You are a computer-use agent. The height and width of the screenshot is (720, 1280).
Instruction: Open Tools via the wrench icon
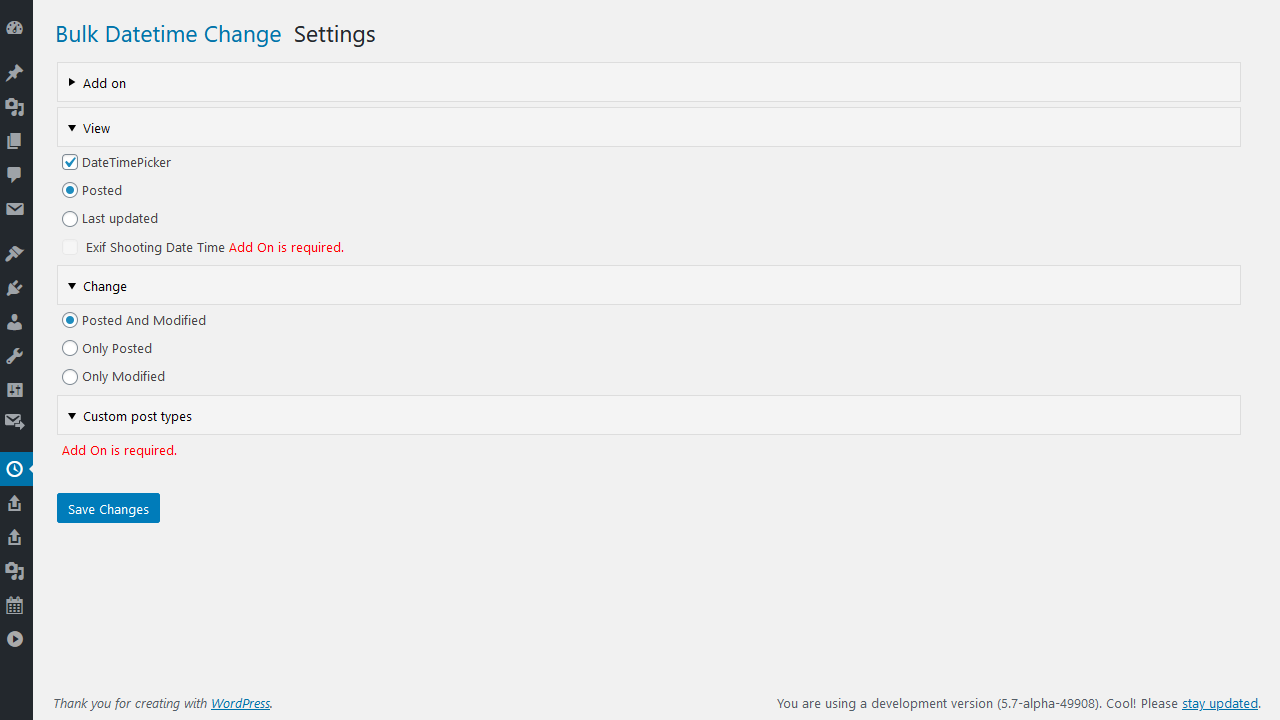coord(15,356)
